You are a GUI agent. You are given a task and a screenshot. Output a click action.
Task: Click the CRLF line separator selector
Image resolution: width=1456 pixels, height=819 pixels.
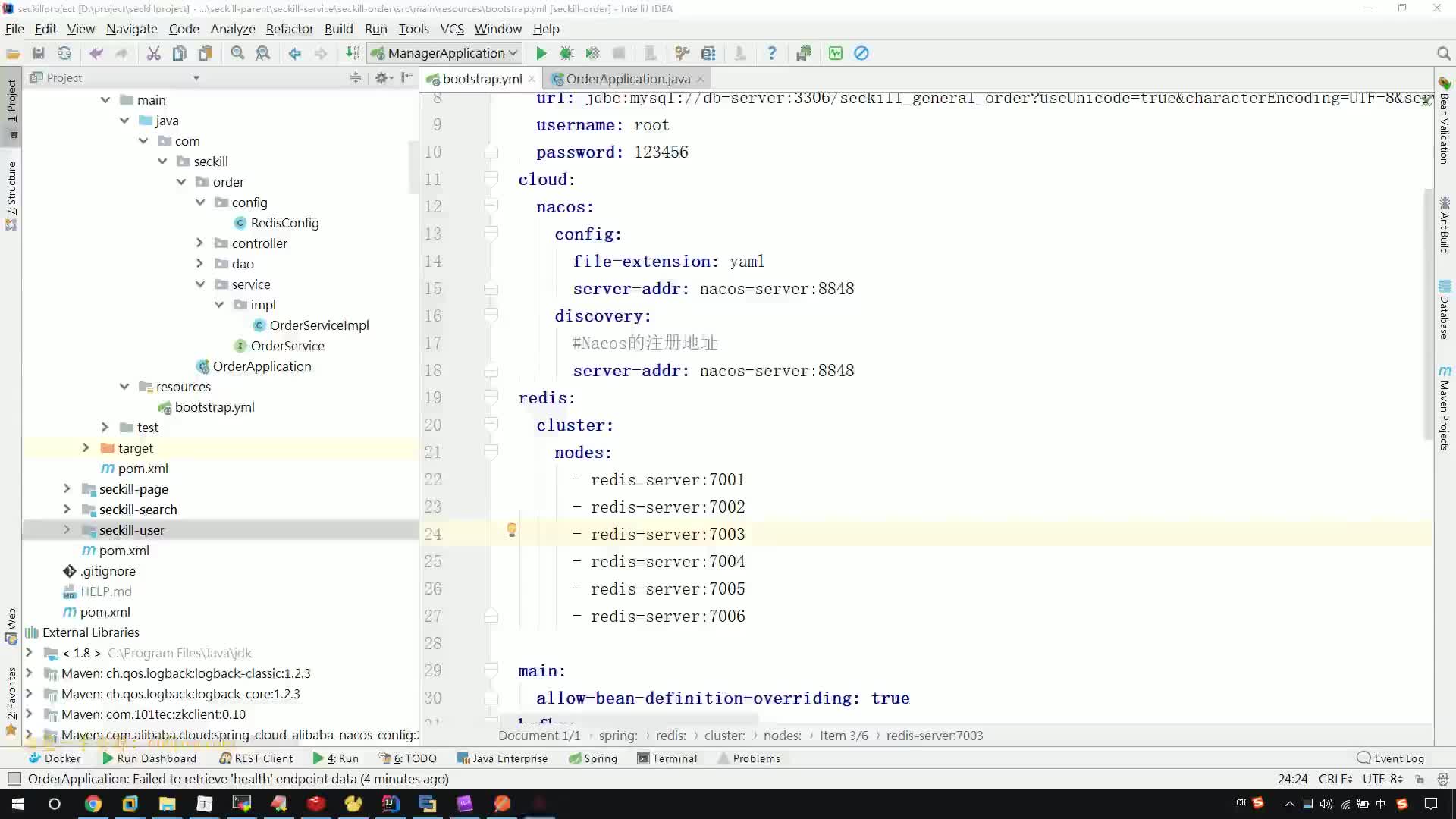[1335, 779]
